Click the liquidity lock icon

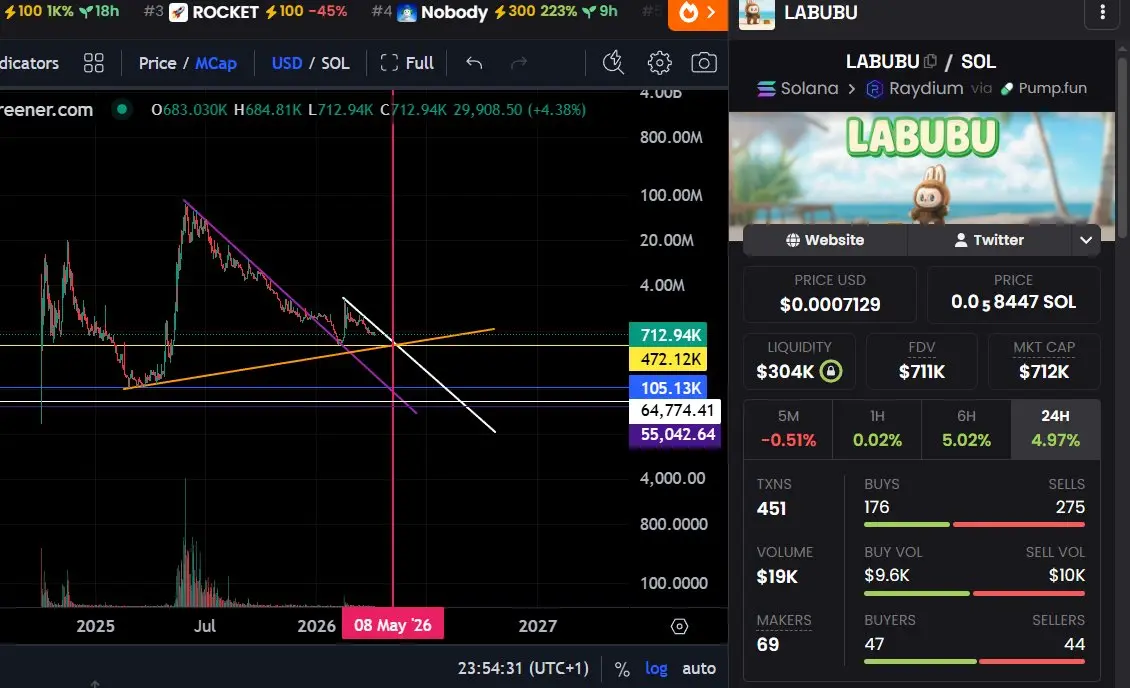(831, 371)
